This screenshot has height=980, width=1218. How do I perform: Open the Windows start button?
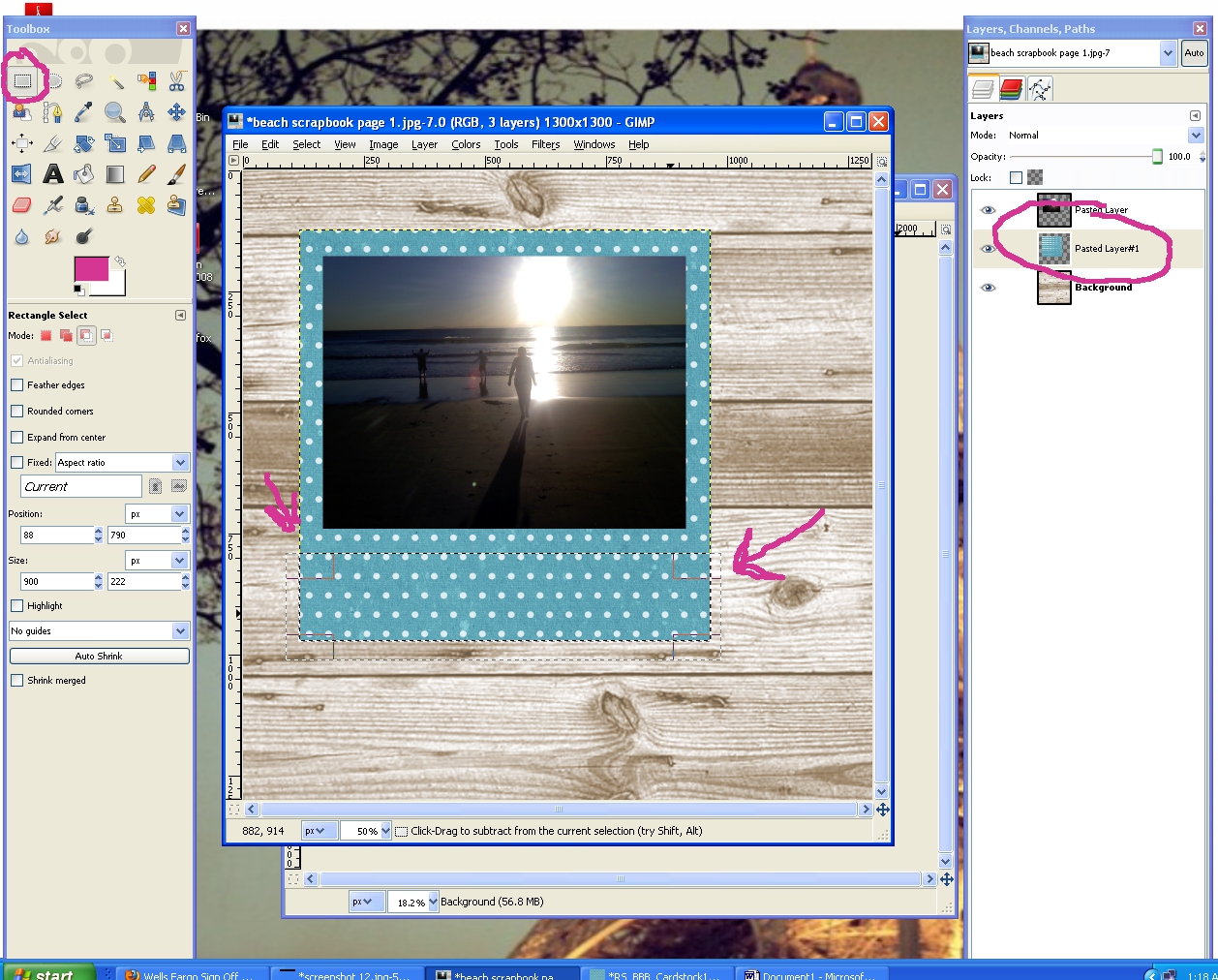pyautogui.click(x=48, y=973)
